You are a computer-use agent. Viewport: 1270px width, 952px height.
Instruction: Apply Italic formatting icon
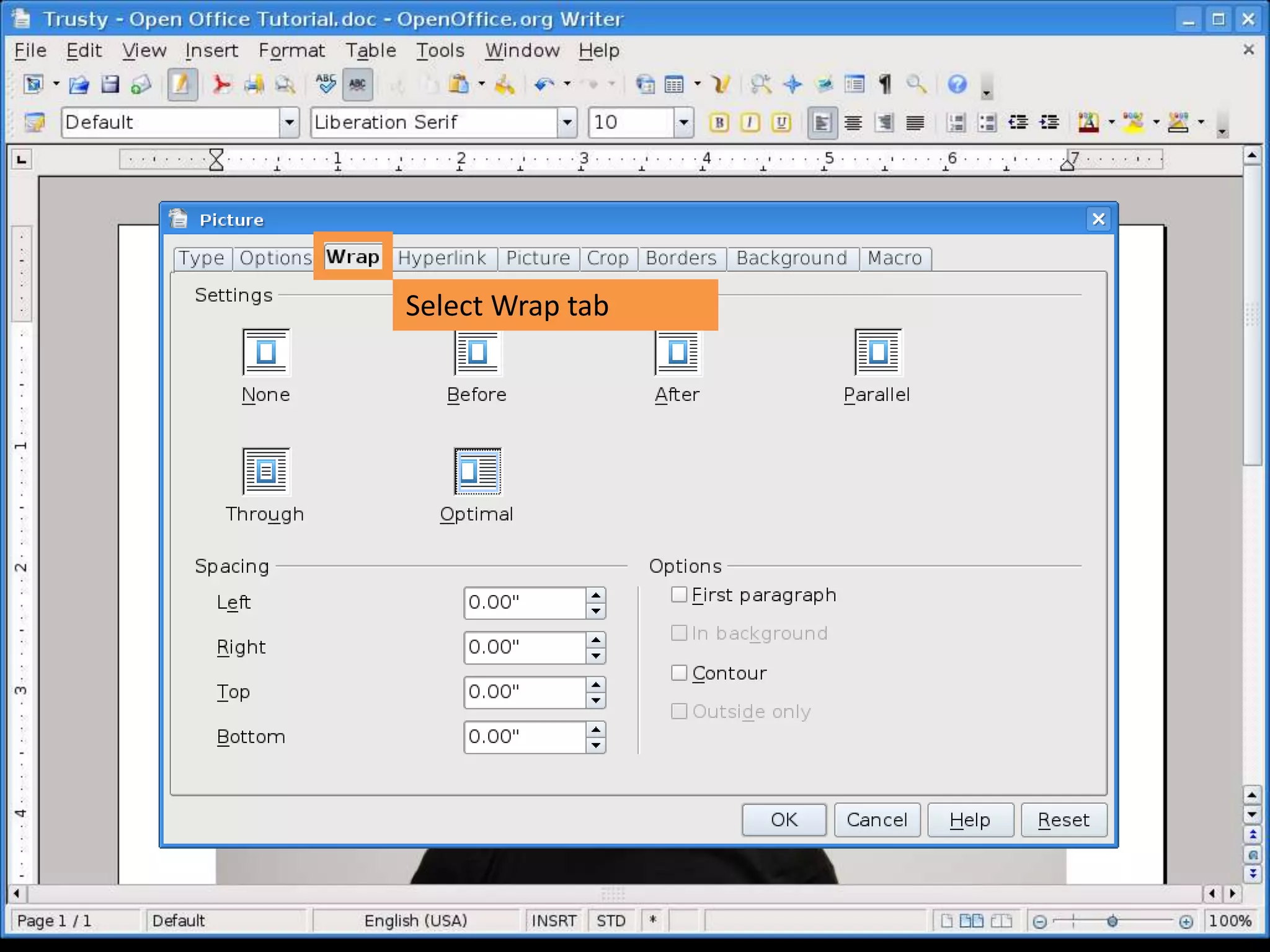pos(750,123)
